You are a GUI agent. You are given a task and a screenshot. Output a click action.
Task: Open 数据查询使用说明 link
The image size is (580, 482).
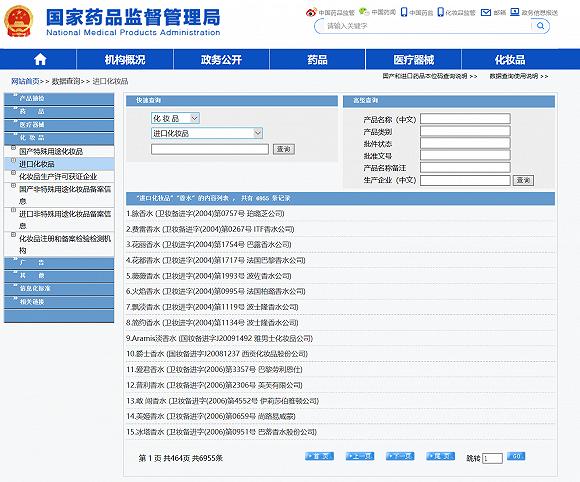point(519,76)
